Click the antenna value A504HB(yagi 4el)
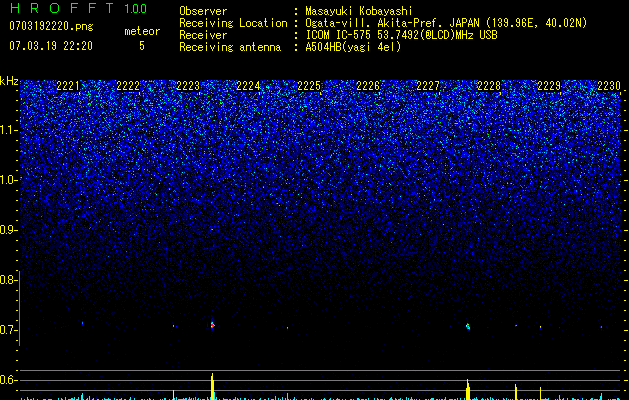629x400 pixels. pos(353,47)
